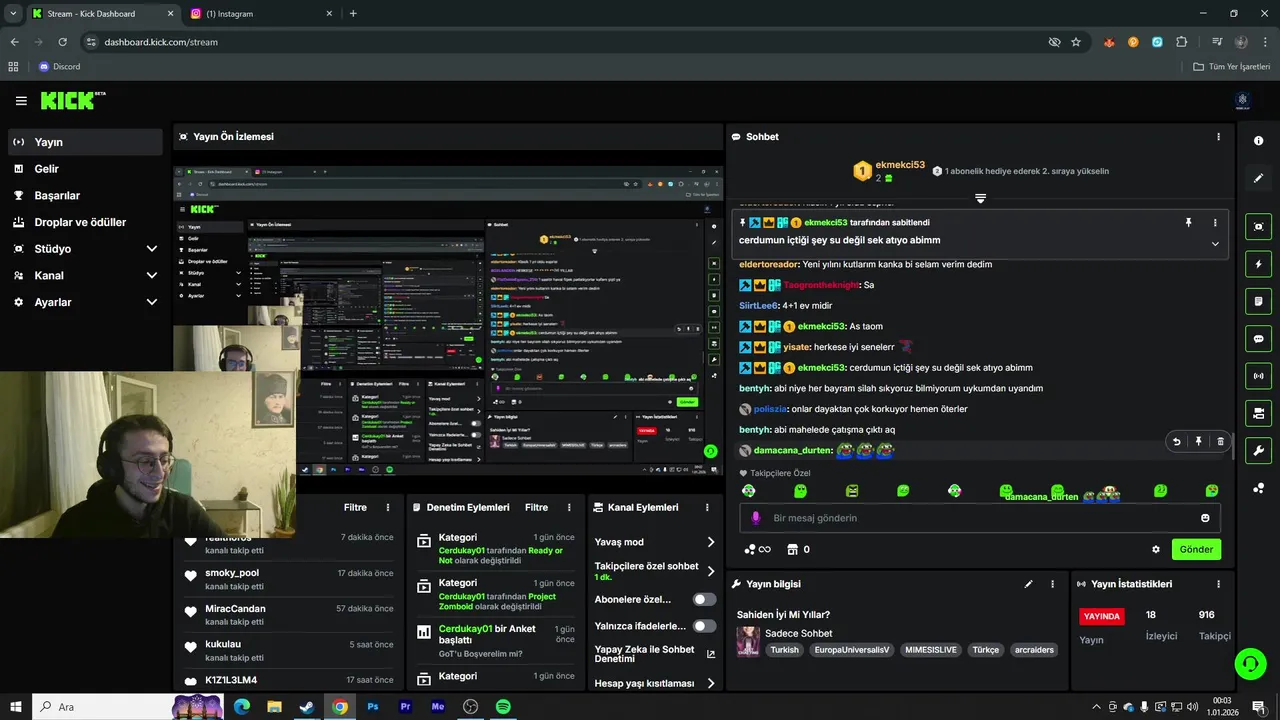Click the lightning bolt icon in right sidebar

point(1258,264)
